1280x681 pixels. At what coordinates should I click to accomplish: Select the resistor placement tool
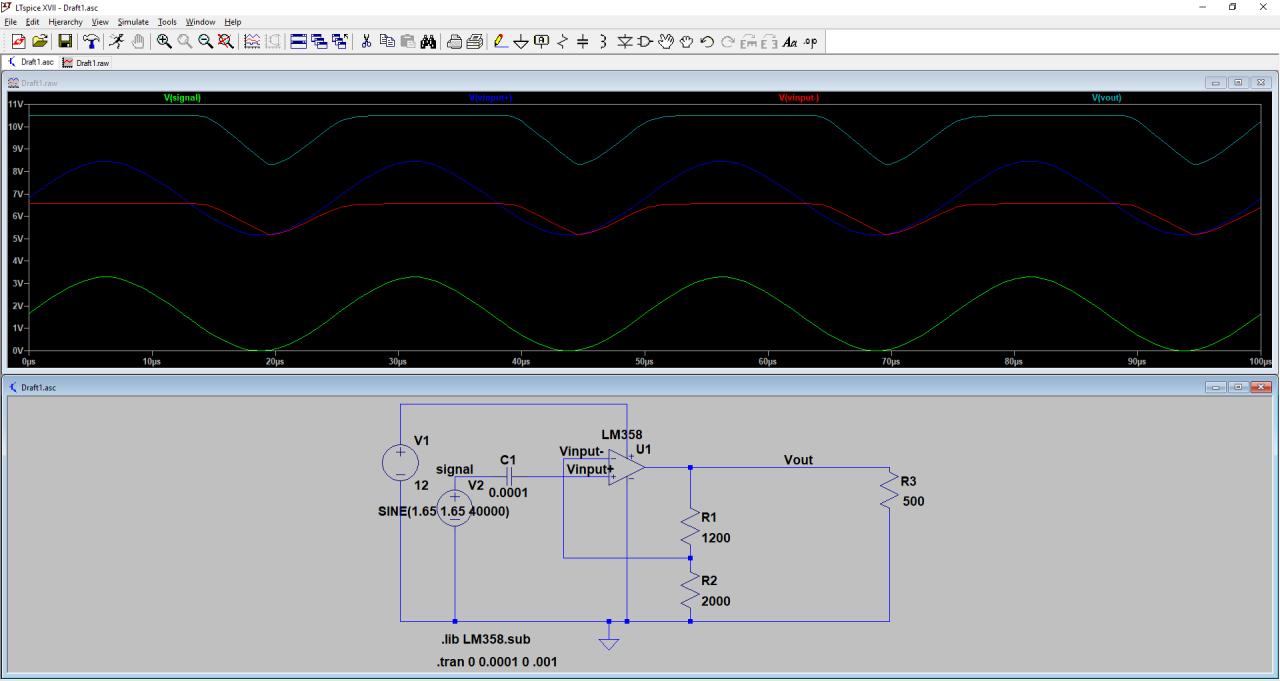coord(561,41)
